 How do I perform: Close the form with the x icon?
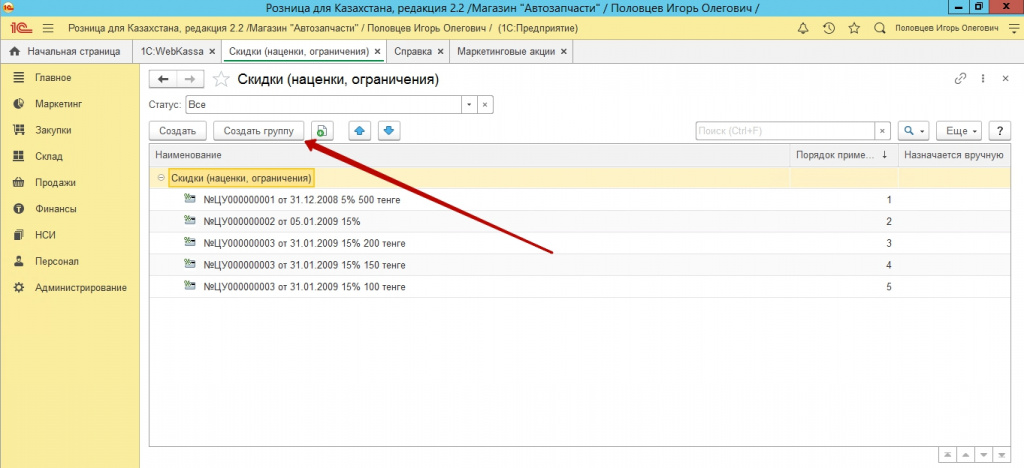coord(1006,78)
